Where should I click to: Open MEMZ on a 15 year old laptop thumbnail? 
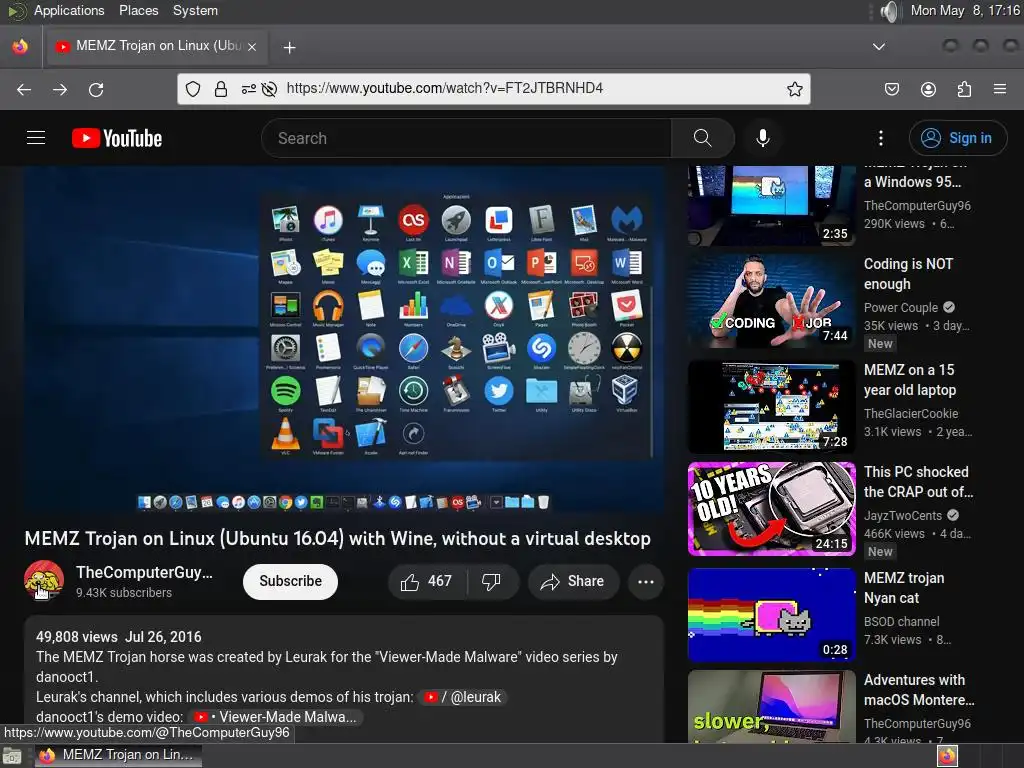coord(771,407)
